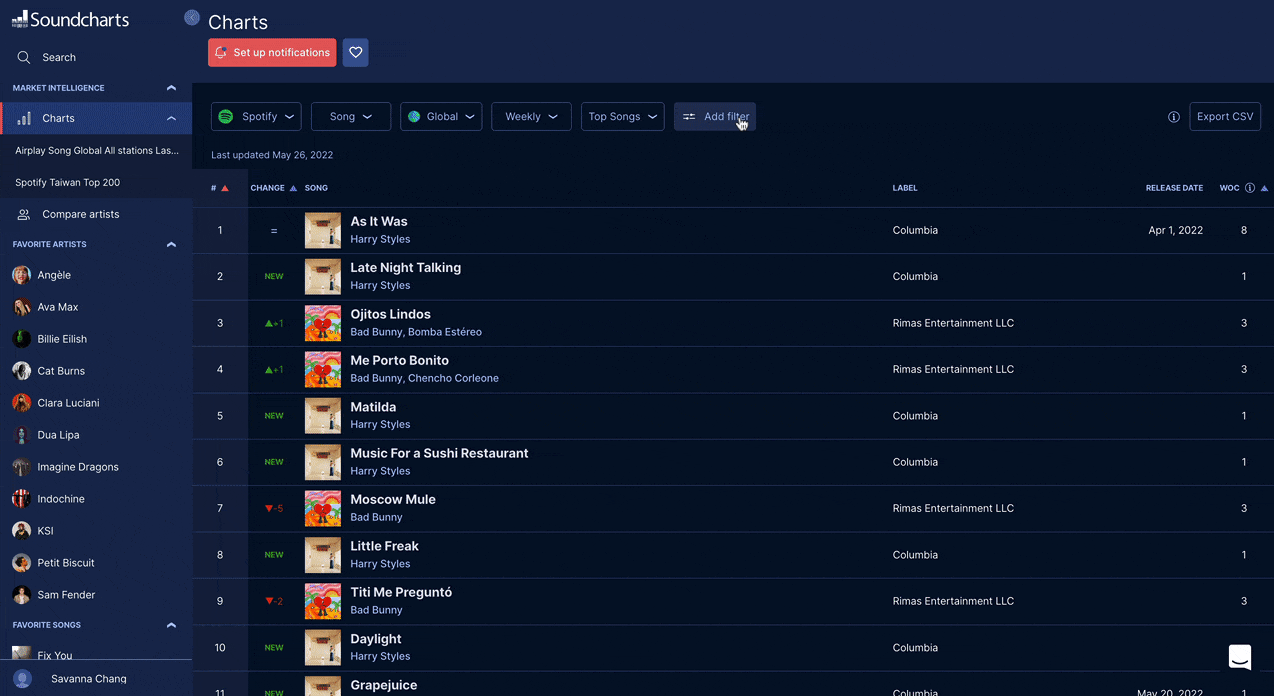Click the chart info icon near Export

click(1174, 117)
